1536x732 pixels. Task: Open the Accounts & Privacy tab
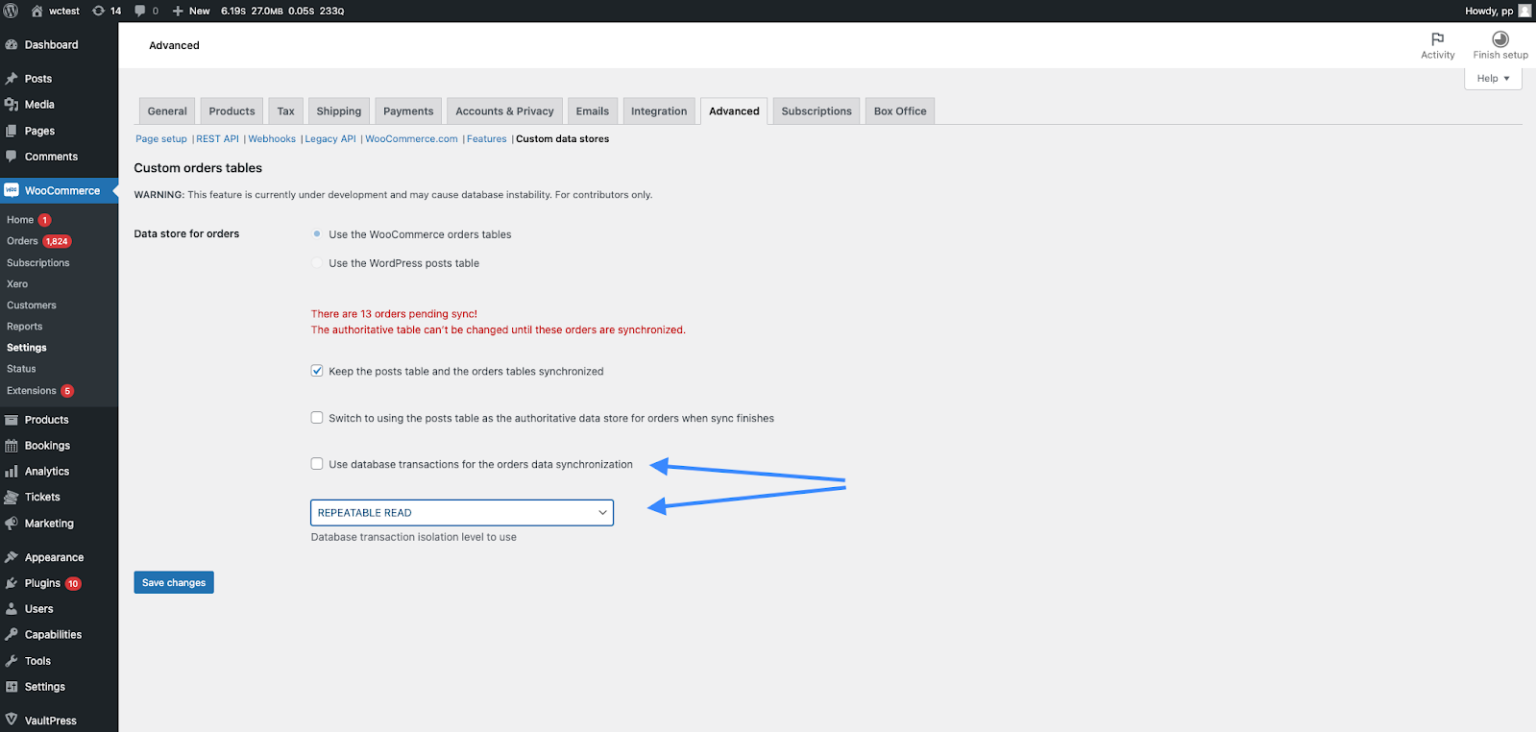(505, 111)
